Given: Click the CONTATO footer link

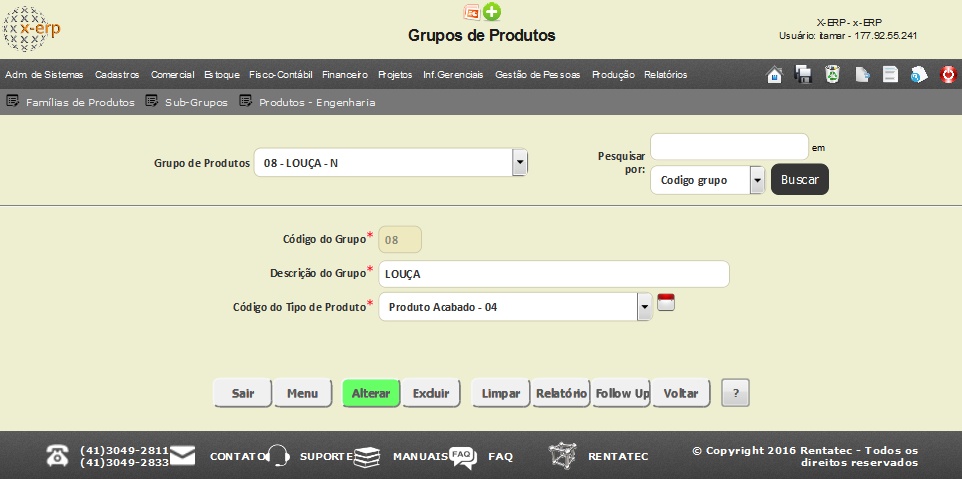Looking at the screenshot, I should (x=239, y=457).
